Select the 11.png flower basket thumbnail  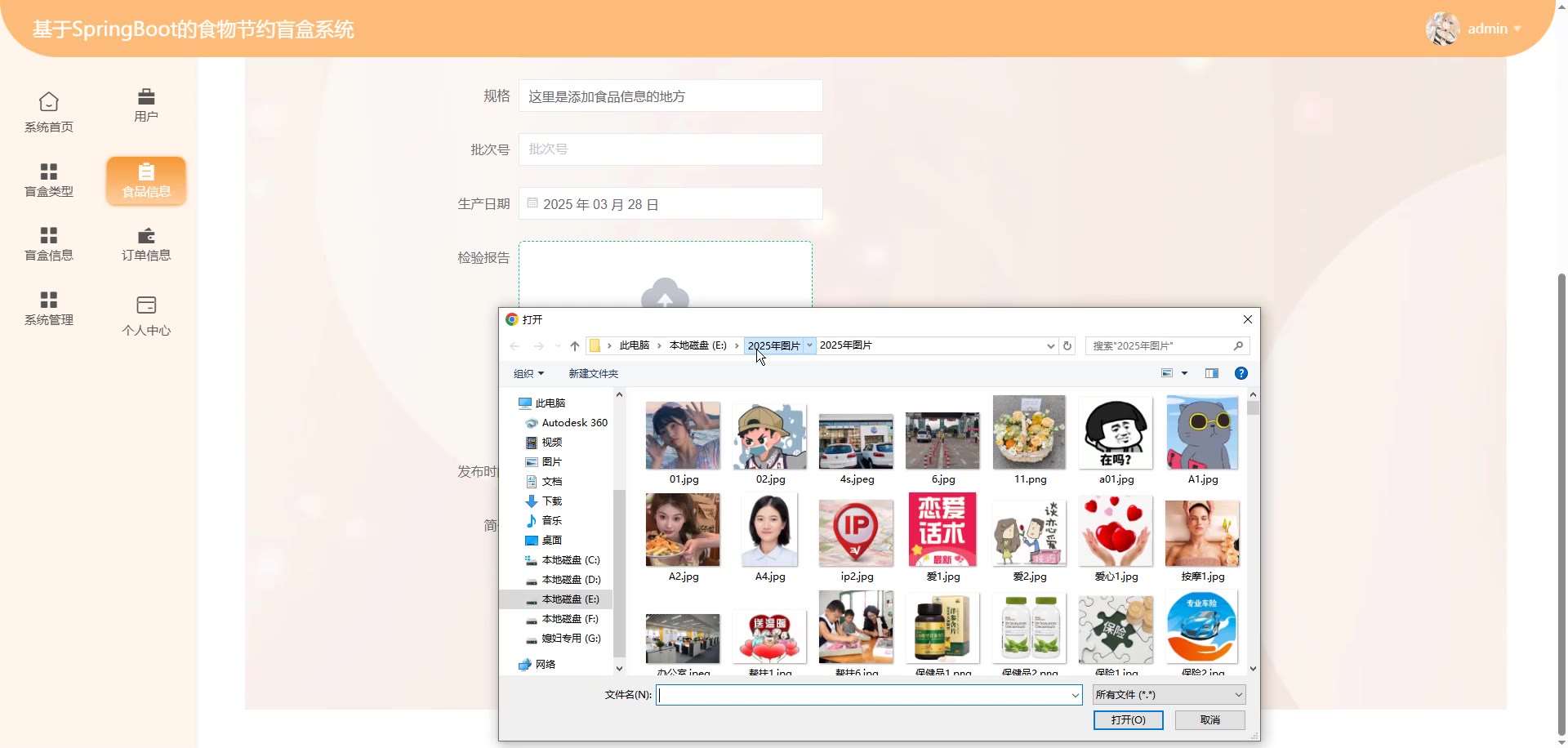coord(1029,433)
